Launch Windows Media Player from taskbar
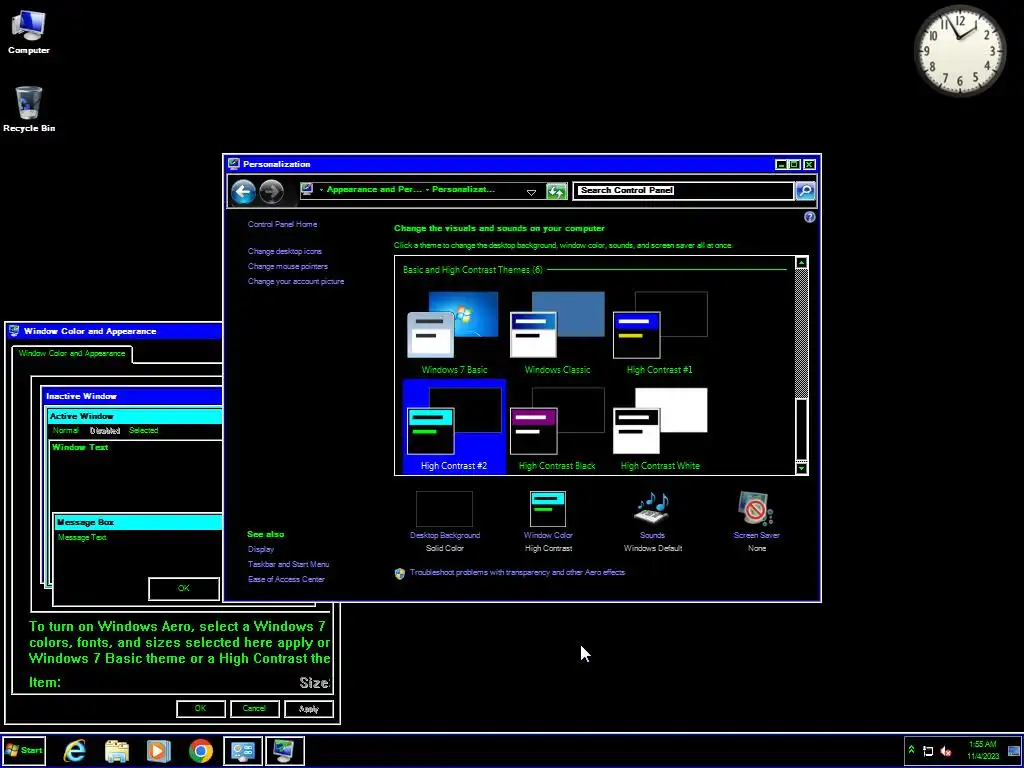Image resolution: width=1024 pixels, height=768 pixels. pos(158,751)
